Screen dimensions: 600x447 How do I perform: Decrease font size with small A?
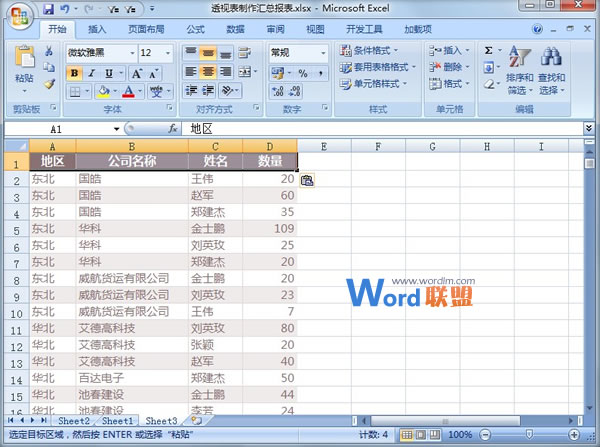(153, 73)
